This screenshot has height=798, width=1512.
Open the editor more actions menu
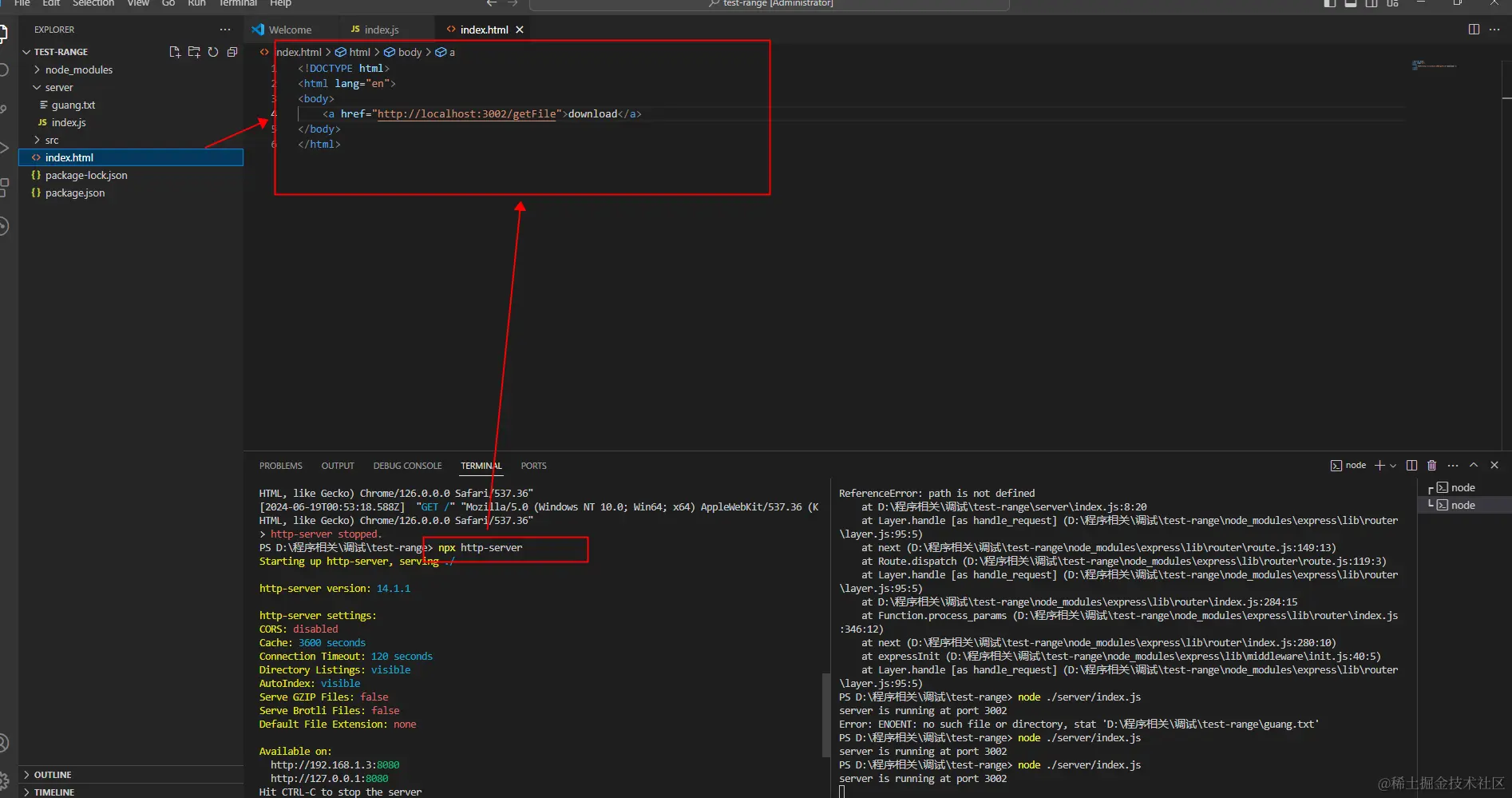click(1494, 30)
